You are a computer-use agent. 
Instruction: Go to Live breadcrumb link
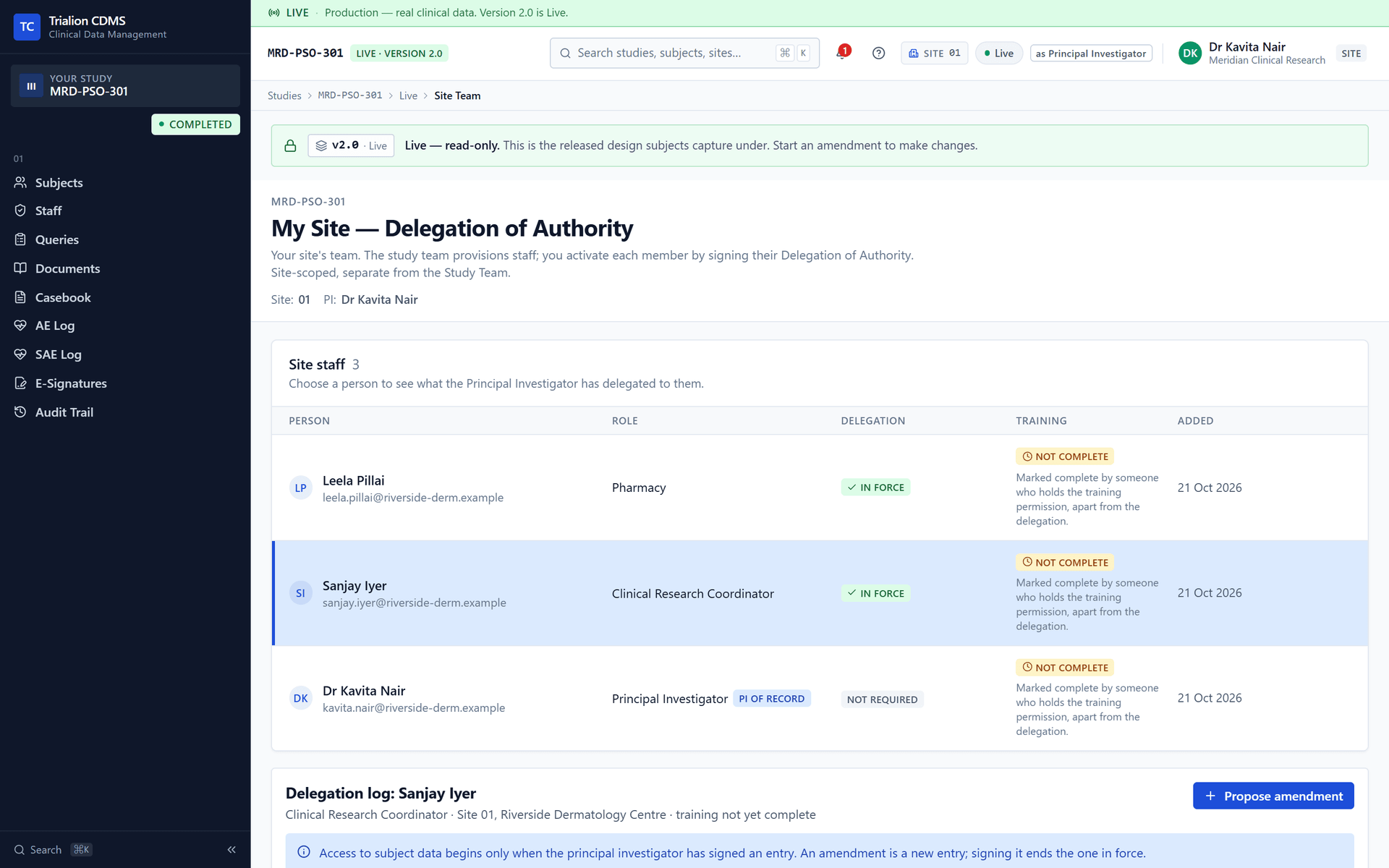[x=408, y=95]
